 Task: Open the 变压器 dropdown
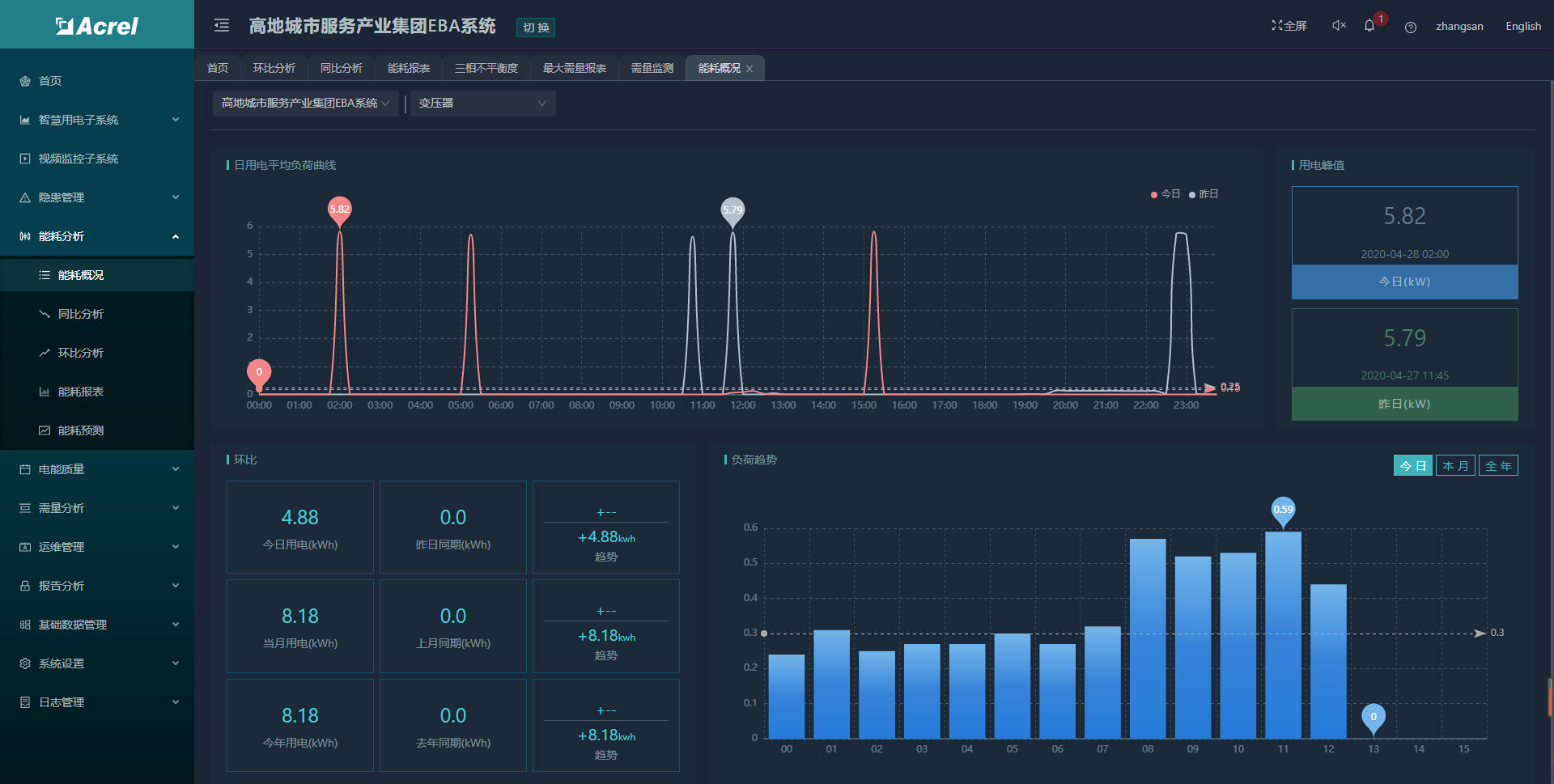point(482,104)
